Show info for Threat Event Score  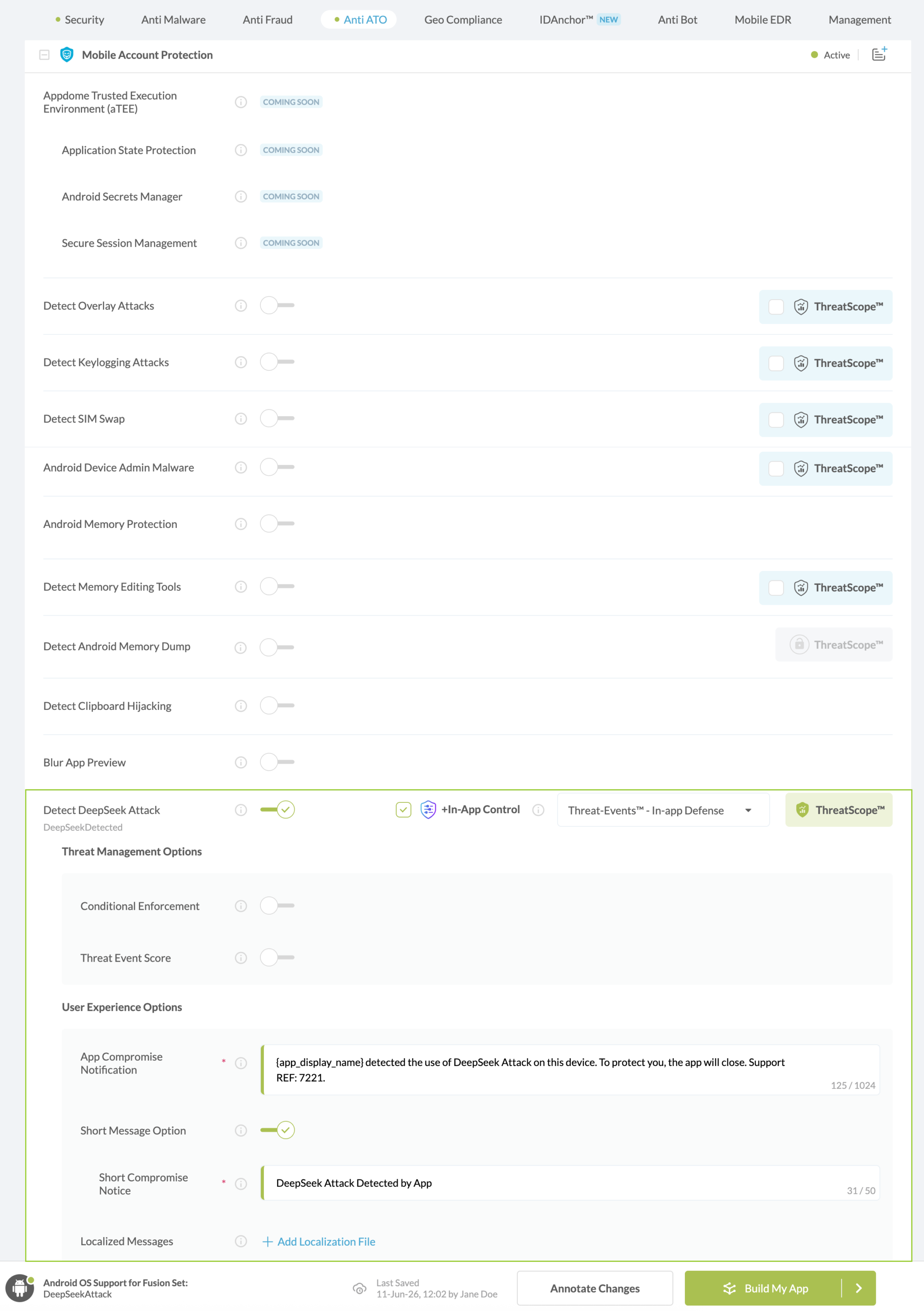[241, 958]
